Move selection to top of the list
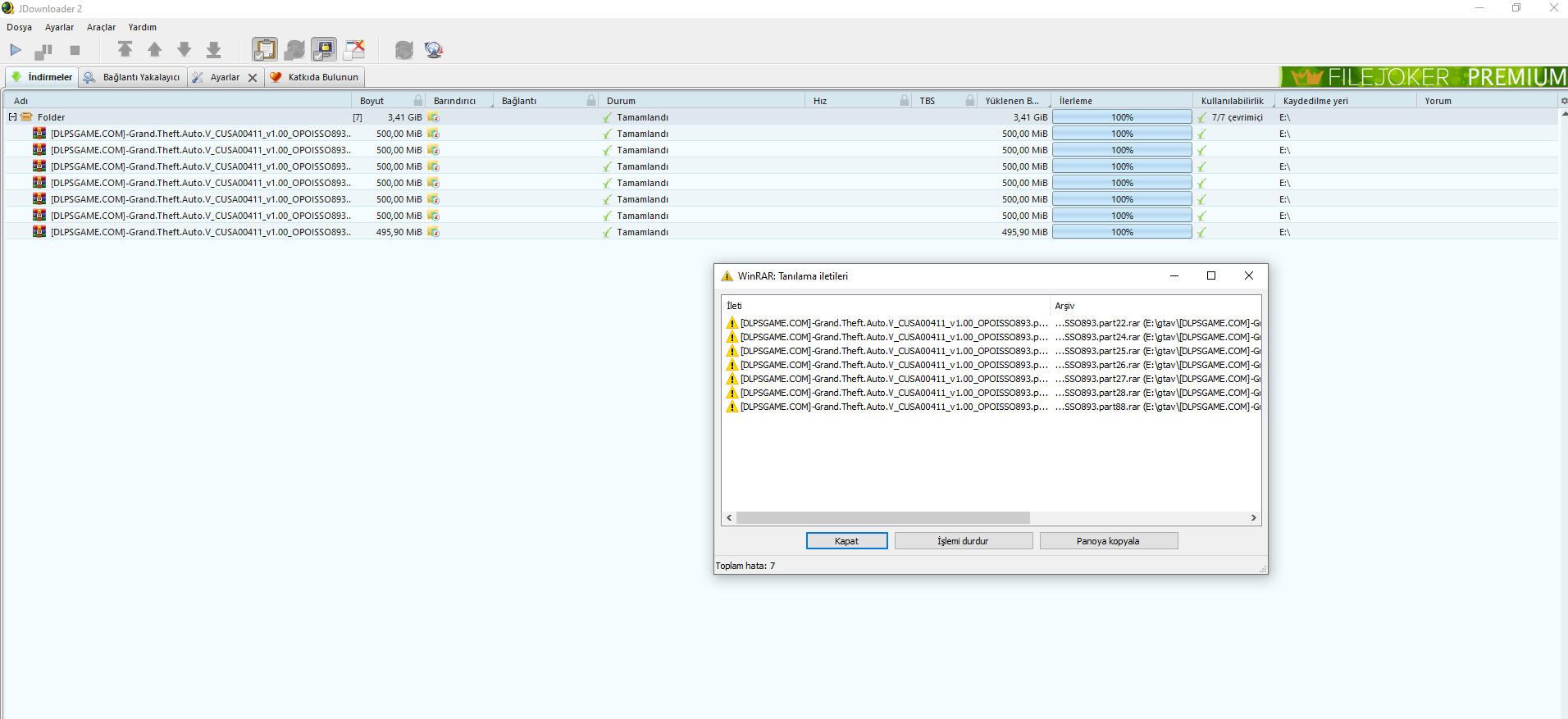1568x719 pixels. click(125, 50)
